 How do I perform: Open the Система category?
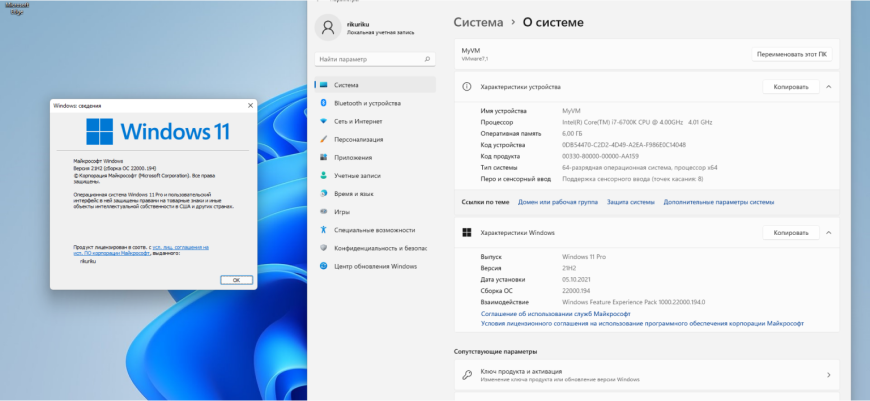[x=375, y=85]
